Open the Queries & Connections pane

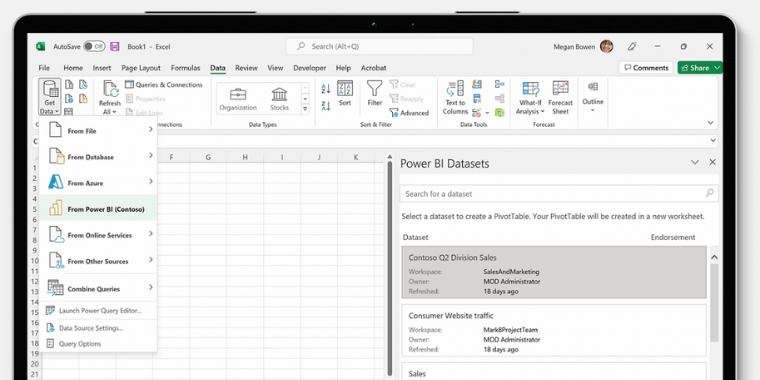[164, 84]
